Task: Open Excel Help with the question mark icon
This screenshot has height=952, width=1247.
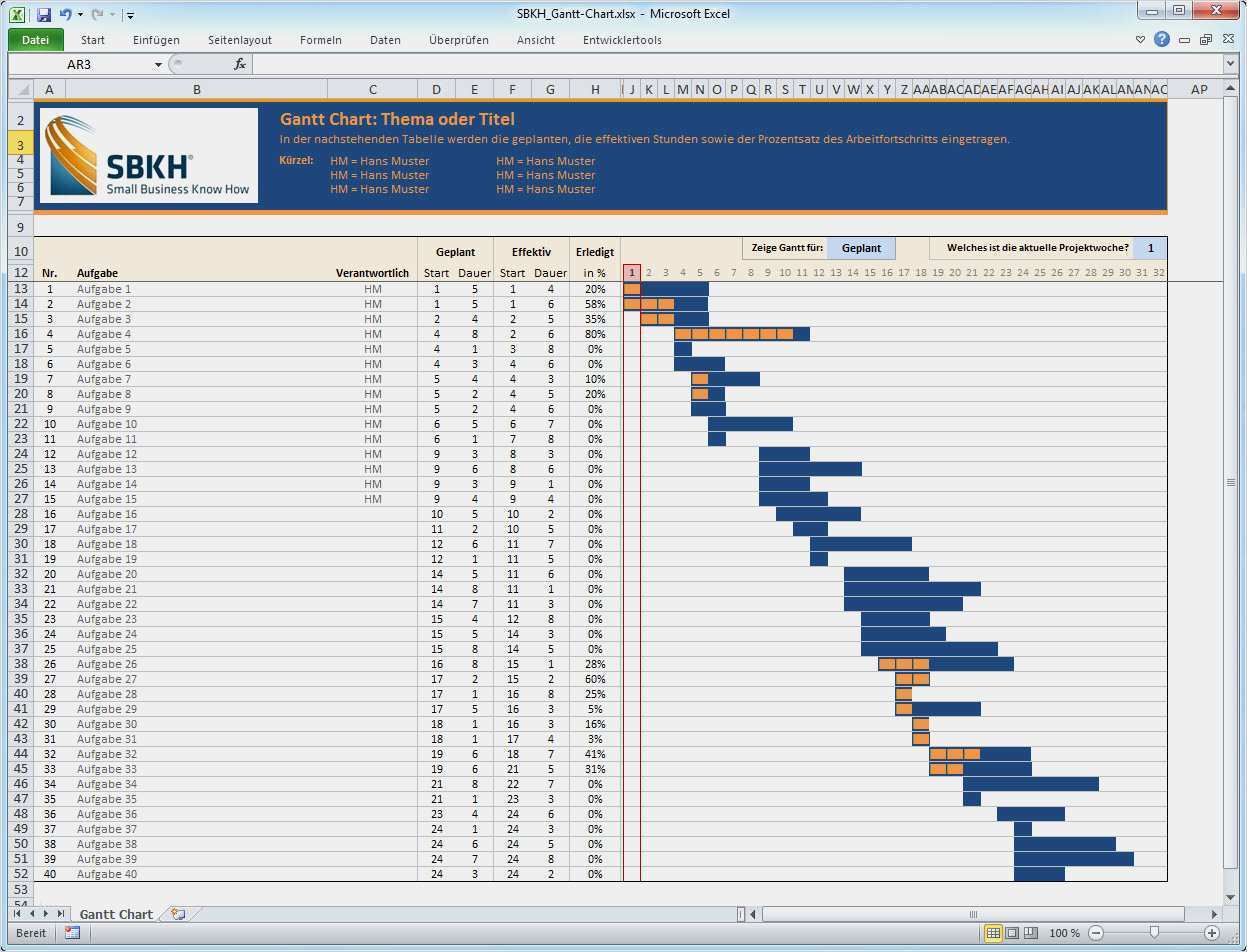Action: click(x=1161, y=40)
